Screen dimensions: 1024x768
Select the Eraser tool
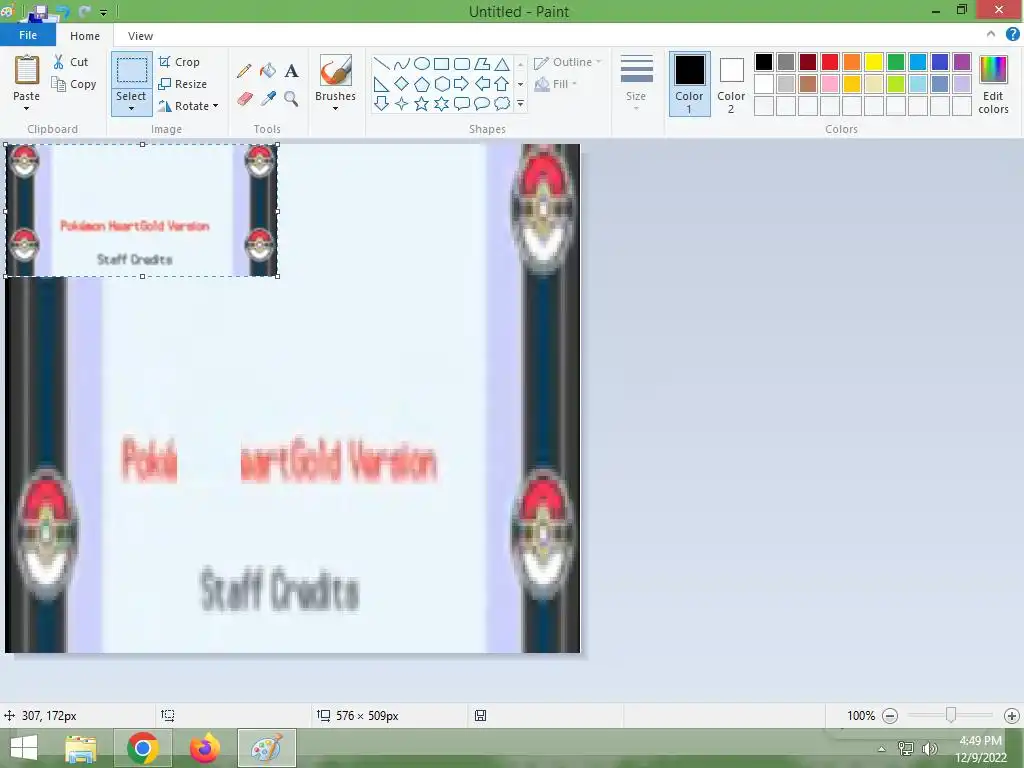click(244, 99)
